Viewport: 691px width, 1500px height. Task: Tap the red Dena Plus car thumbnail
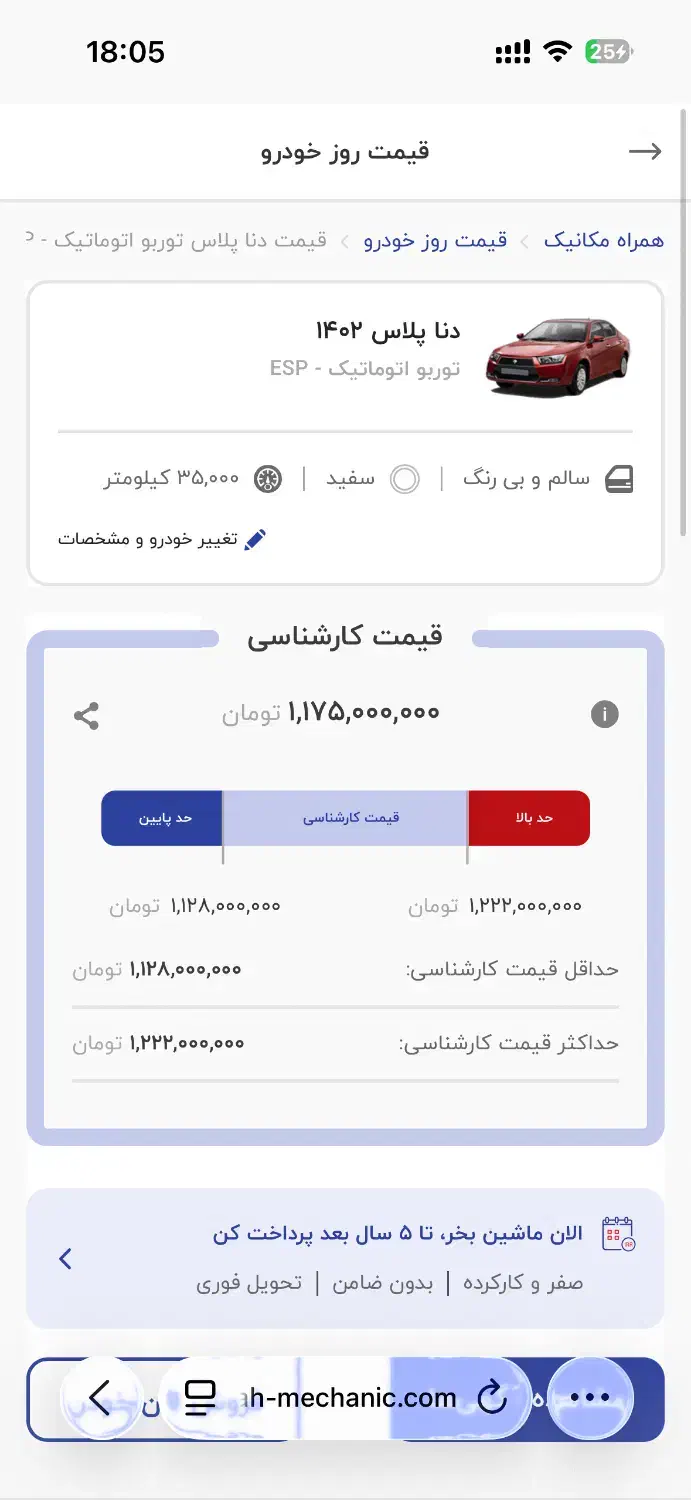click(x=559, y=357)
